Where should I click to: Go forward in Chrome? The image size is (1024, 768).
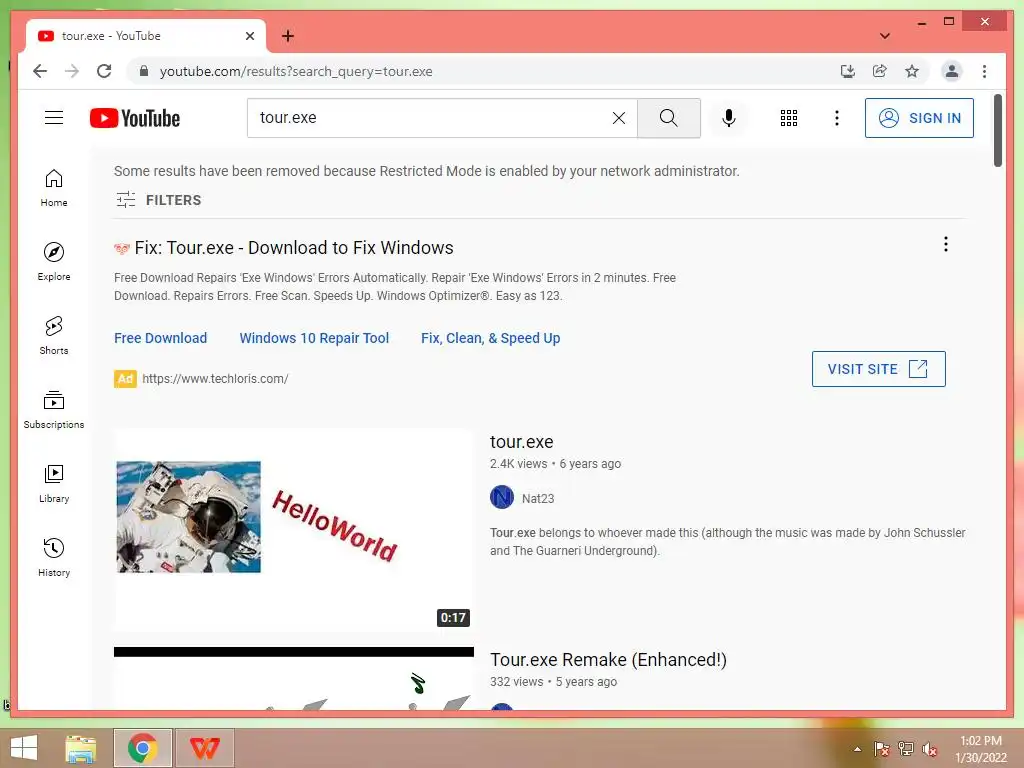72,71
